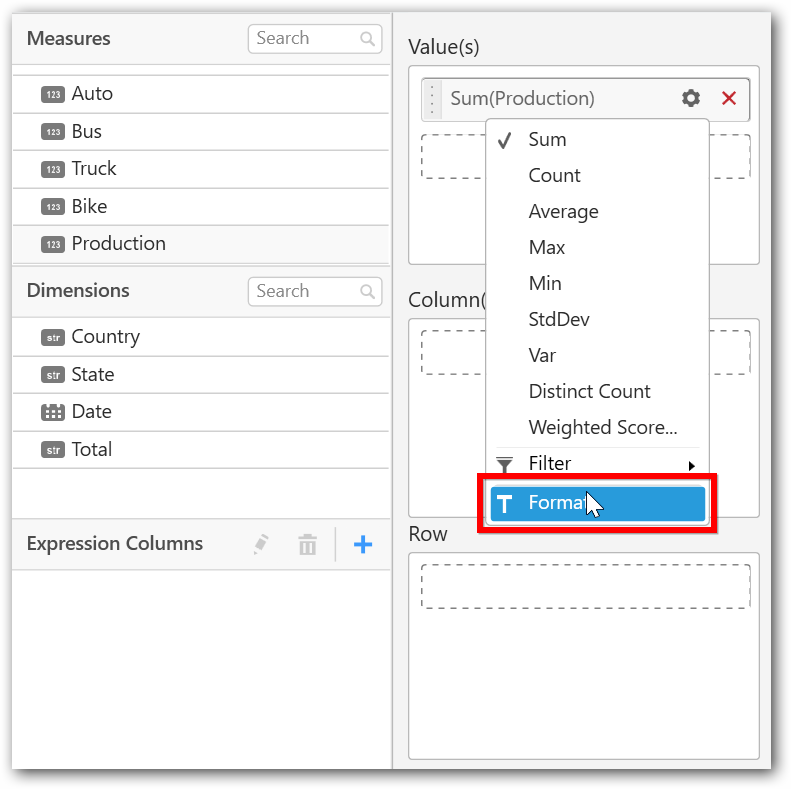Viewport: 791px width, 789px height.
Task: Remove Sum(Production) with the red X
Action: coord(729,98)
